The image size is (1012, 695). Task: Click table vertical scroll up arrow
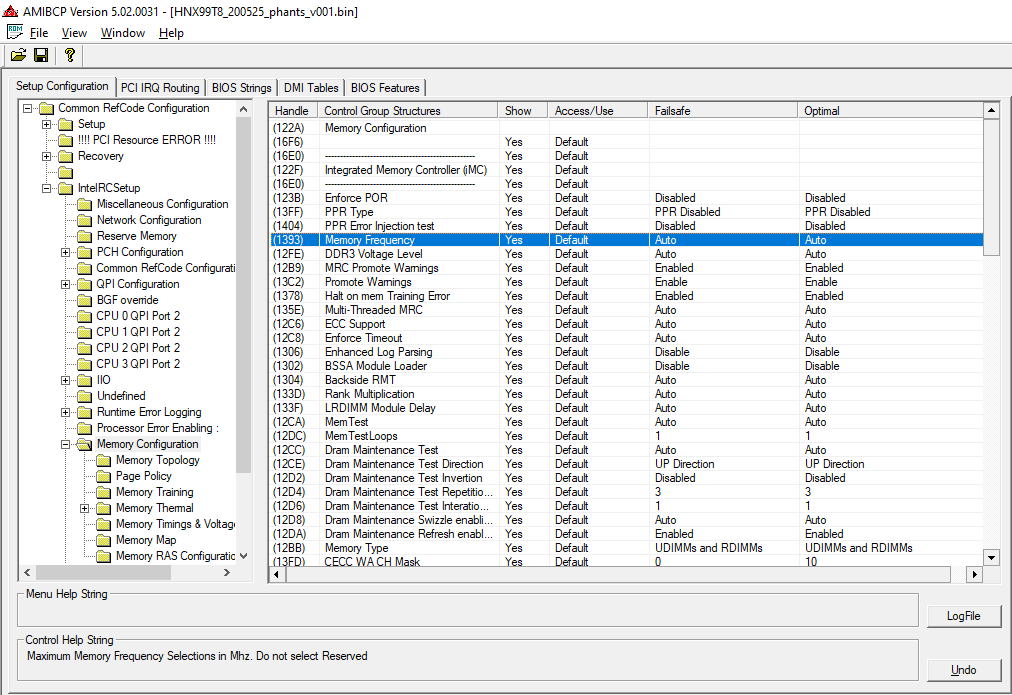tap(991, 110)
